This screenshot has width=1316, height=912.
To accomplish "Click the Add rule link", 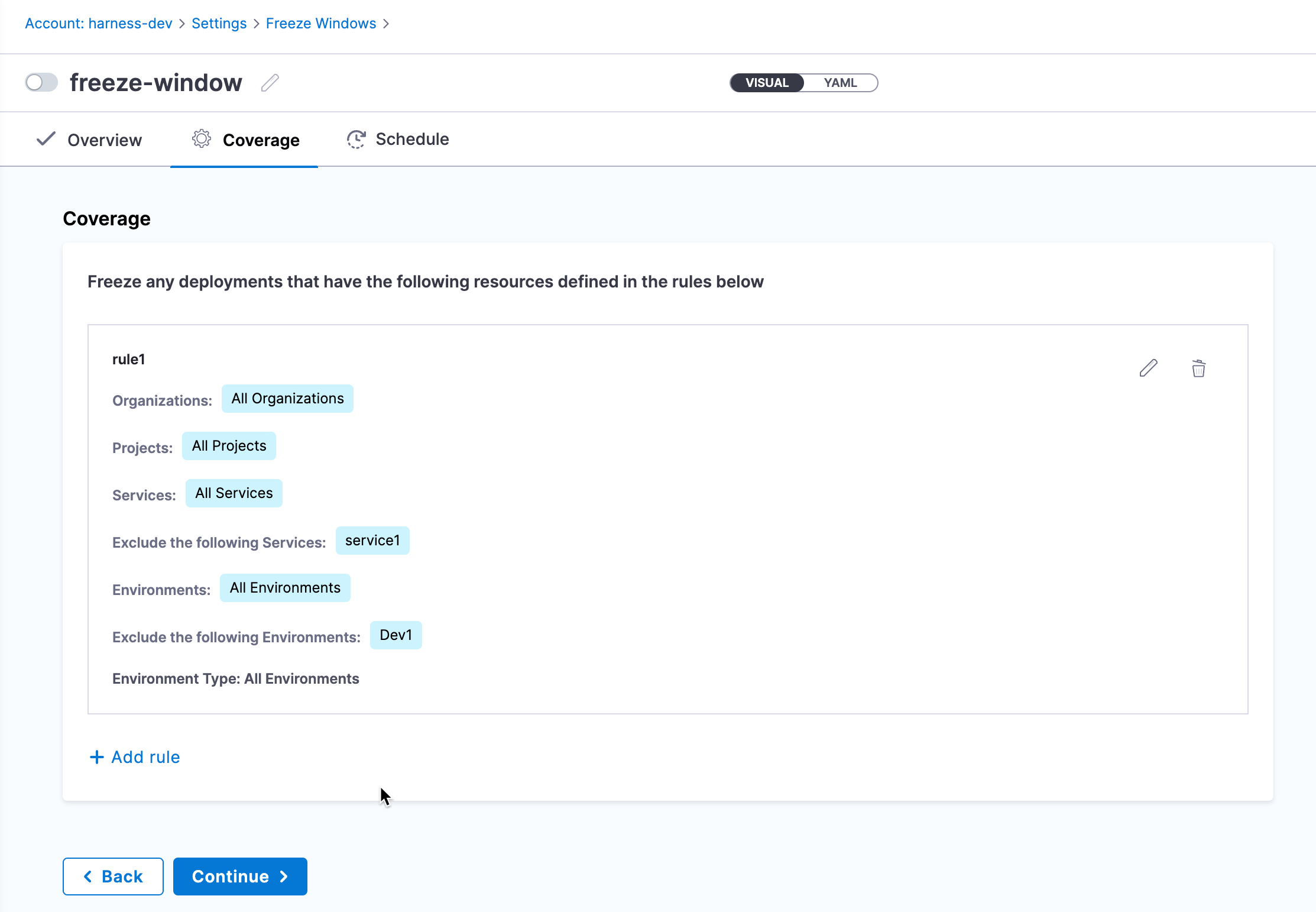I will coord(145,757).
